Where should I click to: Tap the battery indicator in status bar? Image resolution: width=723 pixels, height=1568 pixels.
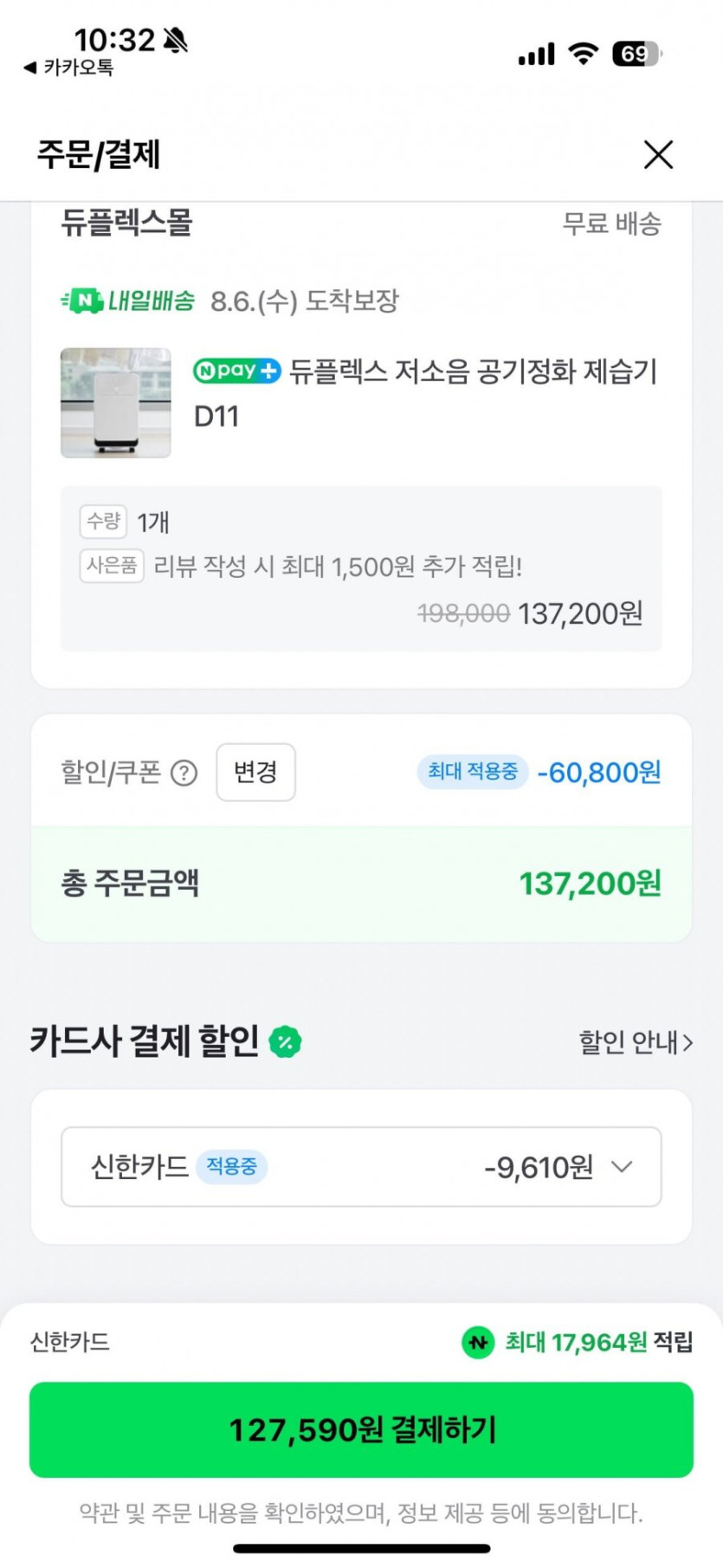point(636,55)
